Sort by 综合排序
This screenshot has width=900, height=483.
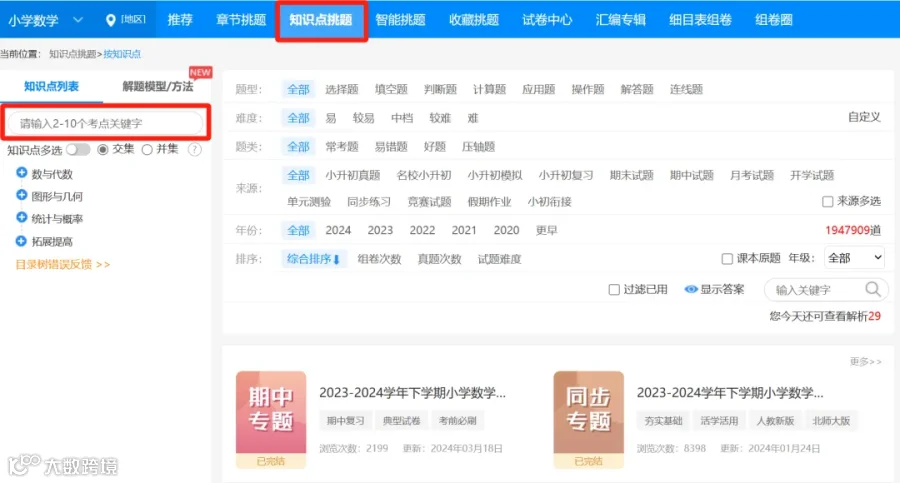313,259
